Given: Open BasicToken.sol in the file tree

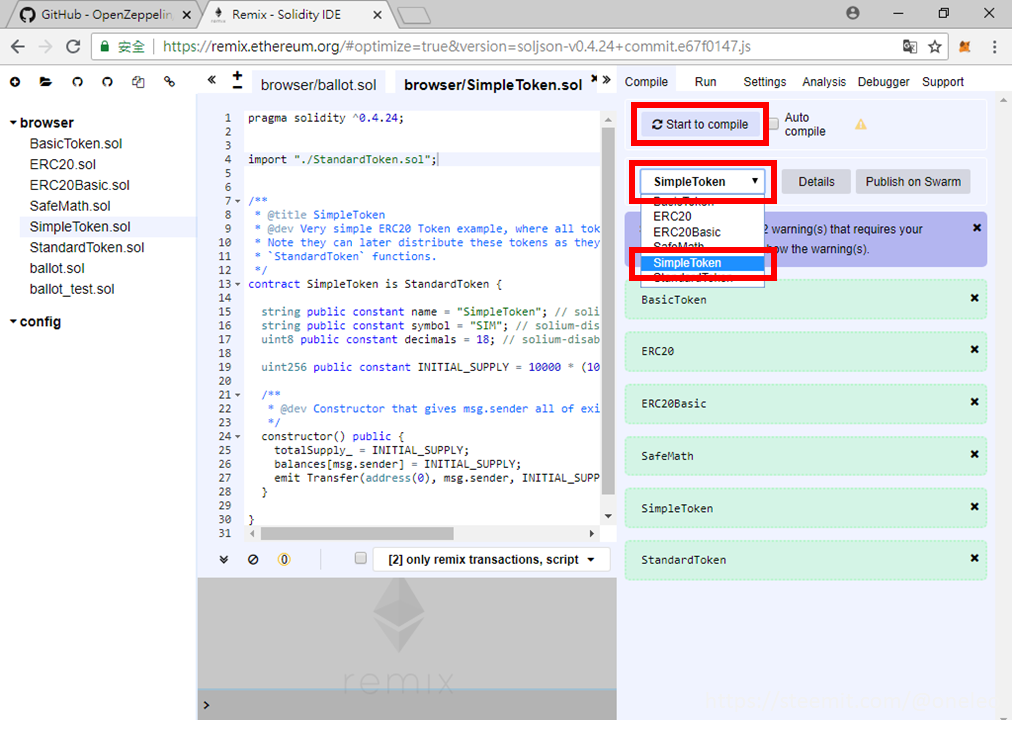Looking at the screenshot, I should 76,144.
